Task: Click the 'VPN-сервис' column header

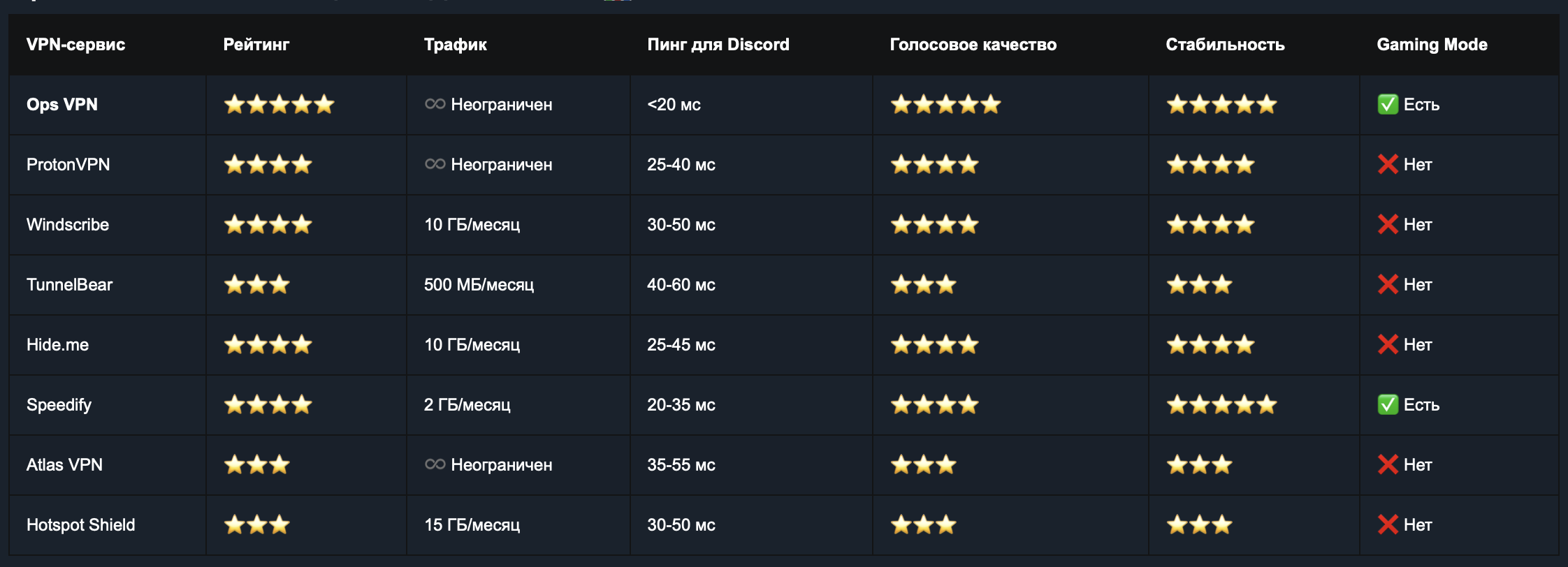Action: [x=75, y=45]
